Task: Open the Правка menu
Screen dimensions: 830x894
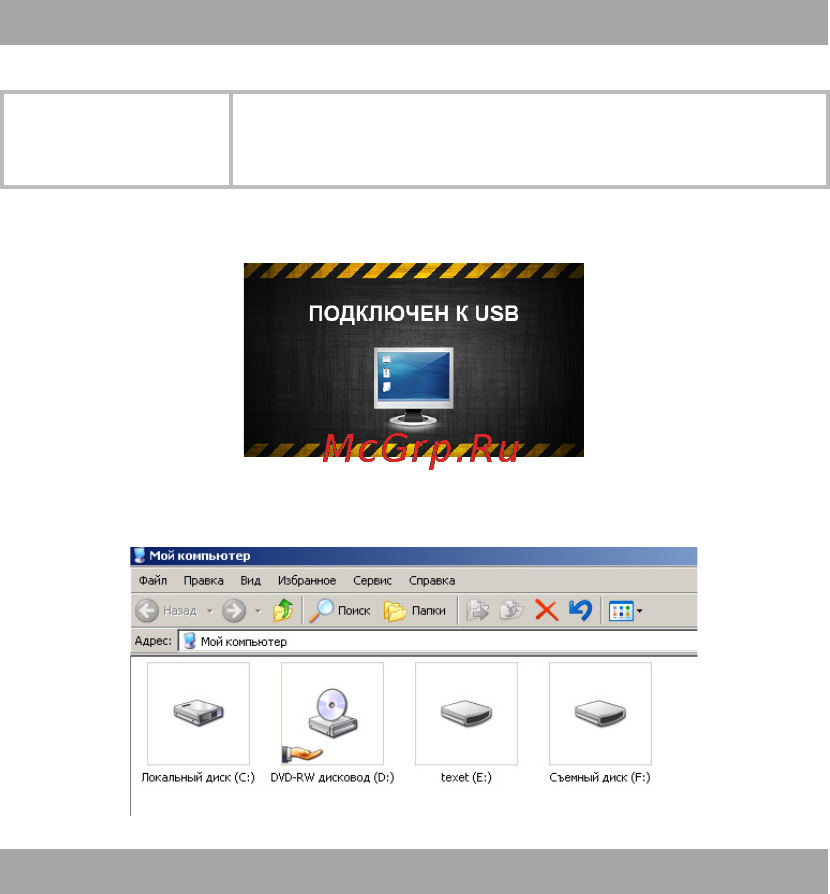Action: pos(204,580)
